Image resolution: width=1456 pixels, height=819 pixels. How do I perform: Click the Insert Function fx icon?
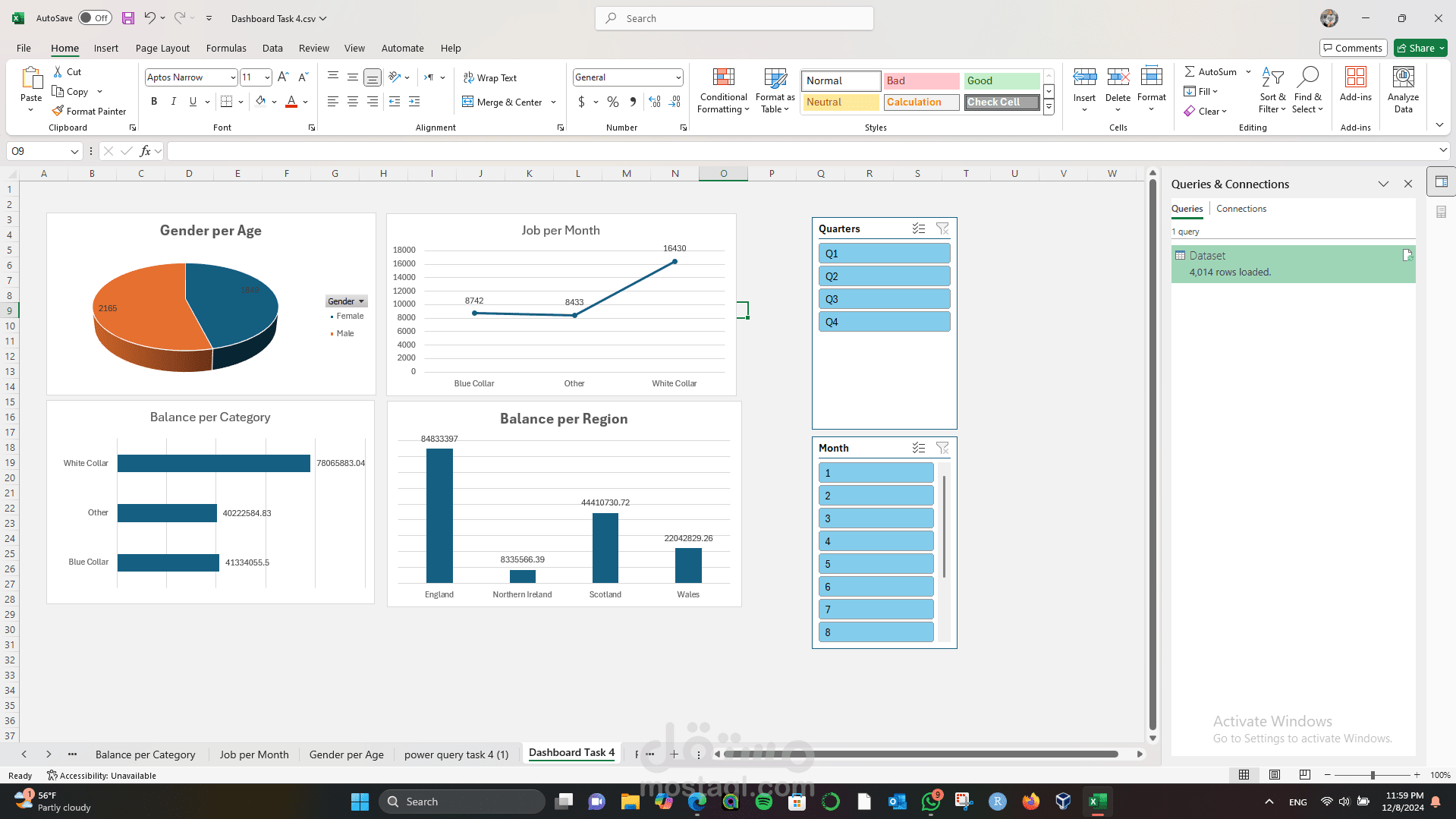click(x=145, y=151)
